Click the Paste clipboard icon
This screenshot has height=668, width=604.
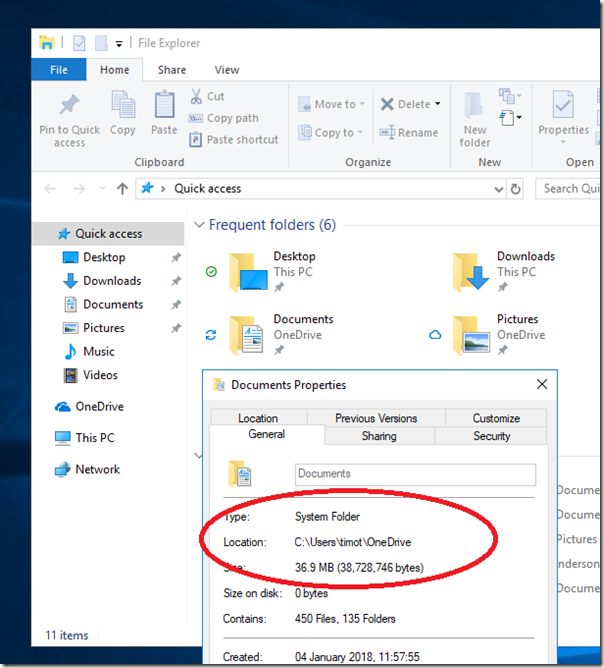coord(164,104)
